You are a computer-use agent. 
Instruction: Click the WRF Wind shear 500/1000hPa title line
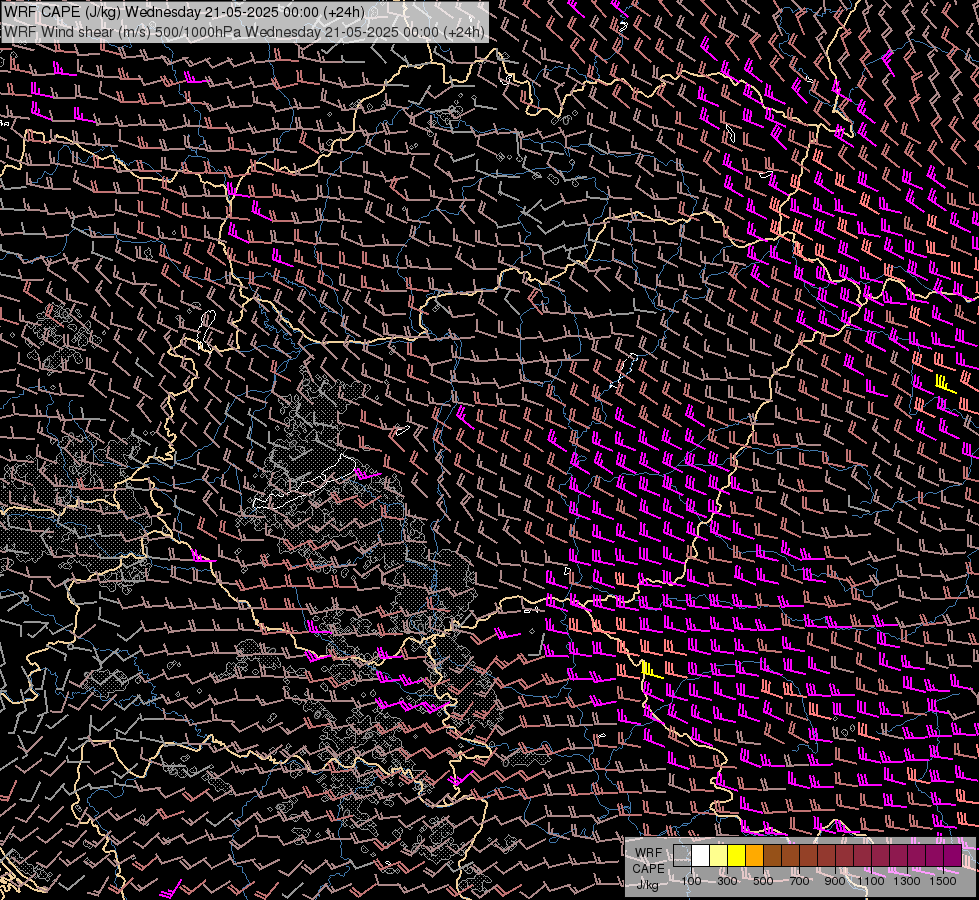pos(244,31)
